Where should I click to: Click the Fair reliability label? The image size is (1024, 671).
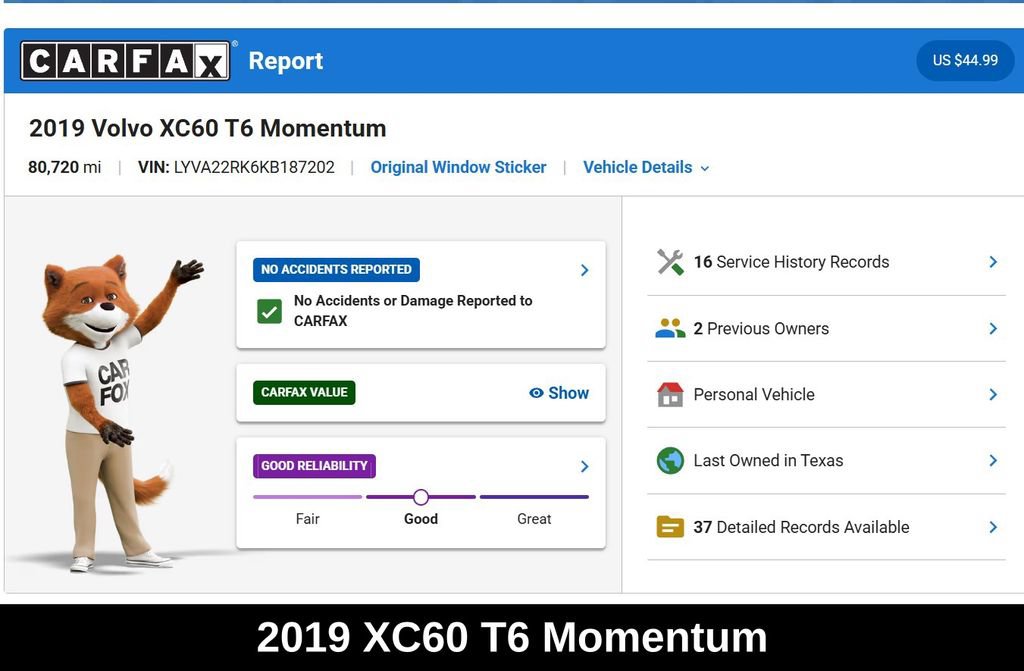click(x=308, y=519)
